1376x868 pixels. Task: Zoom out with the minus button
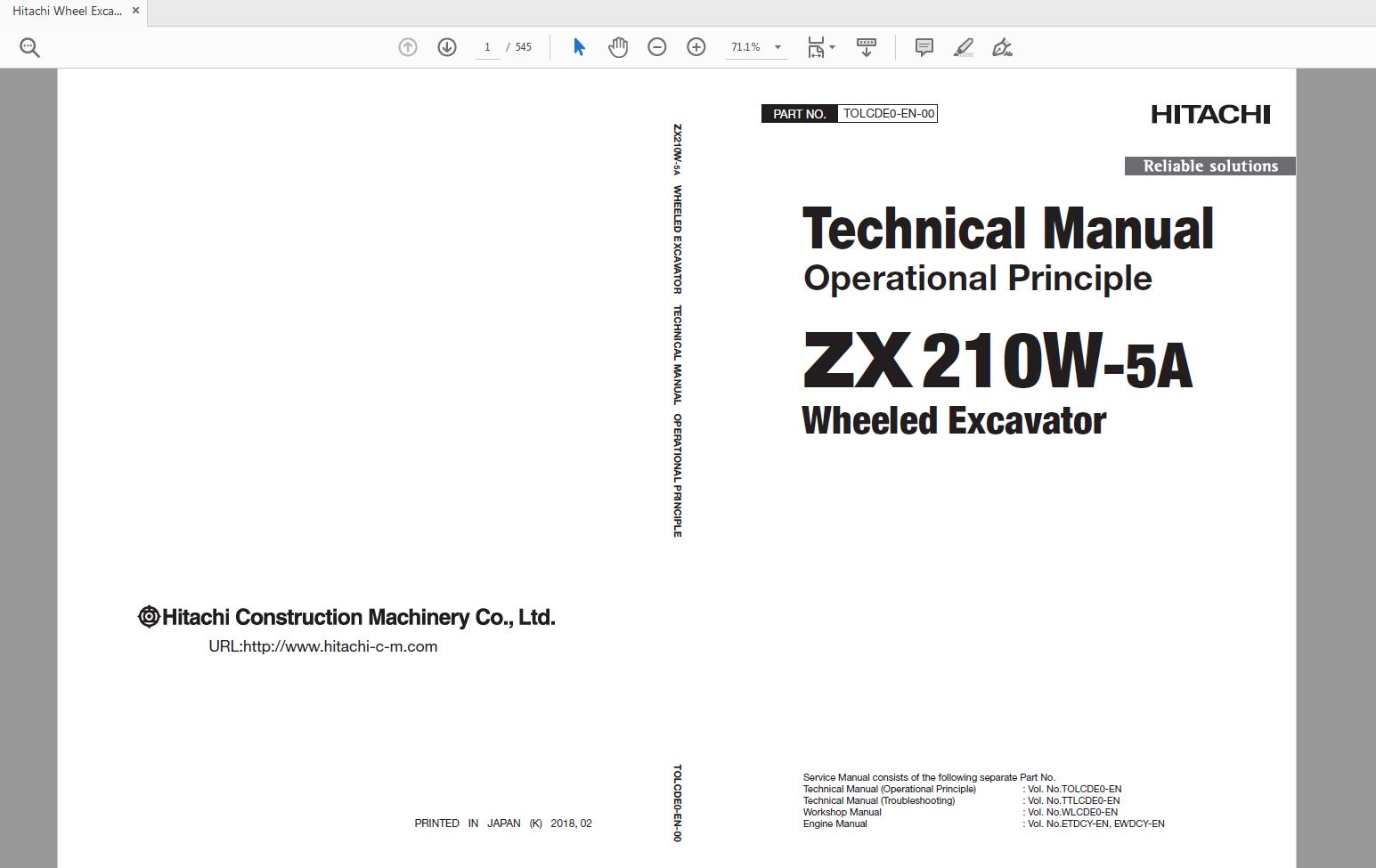(657, 47)
